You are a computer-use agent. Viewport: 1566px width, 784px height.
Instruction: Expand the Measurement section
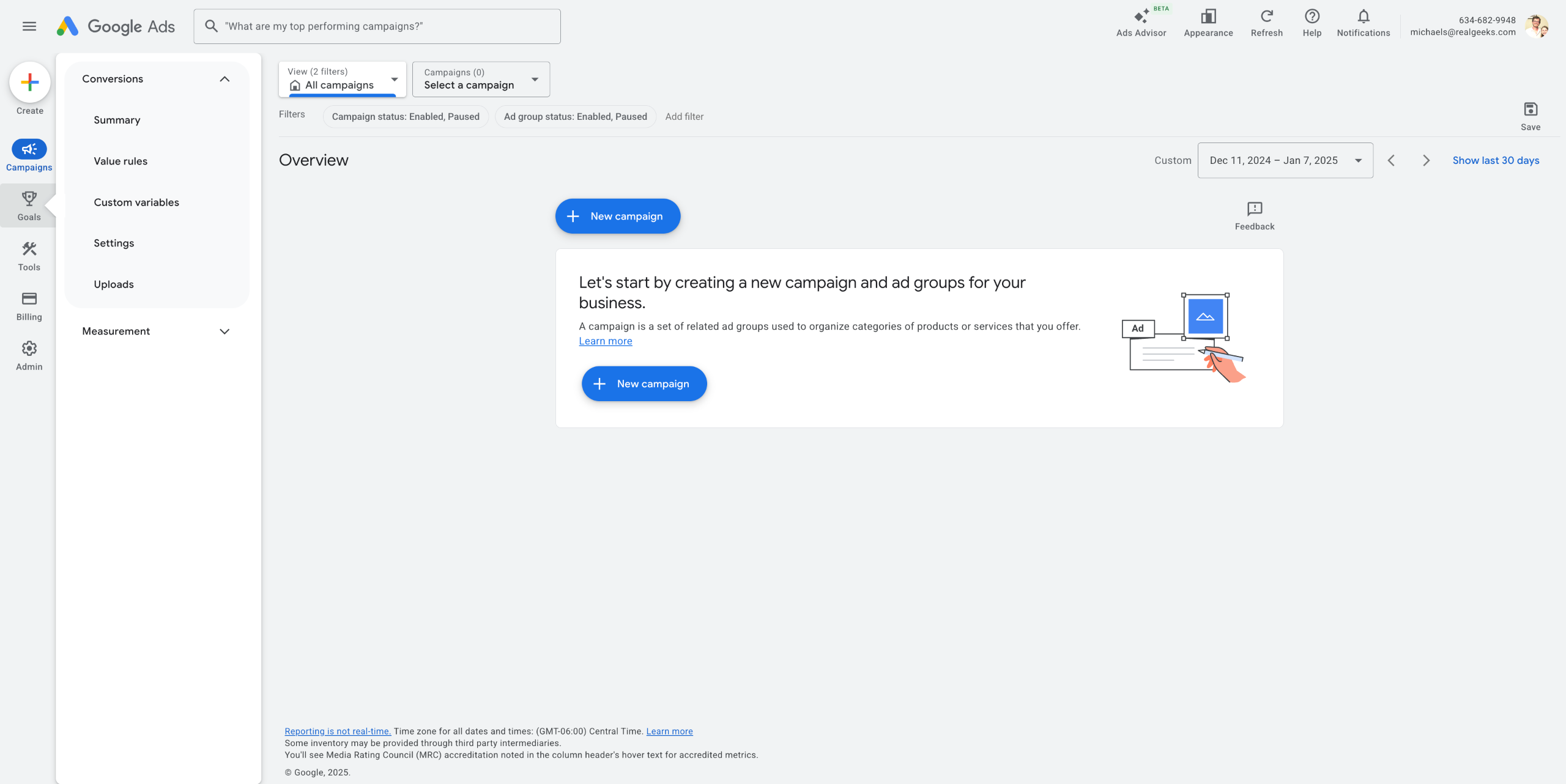pyautogui.click(x=225, y=331)
